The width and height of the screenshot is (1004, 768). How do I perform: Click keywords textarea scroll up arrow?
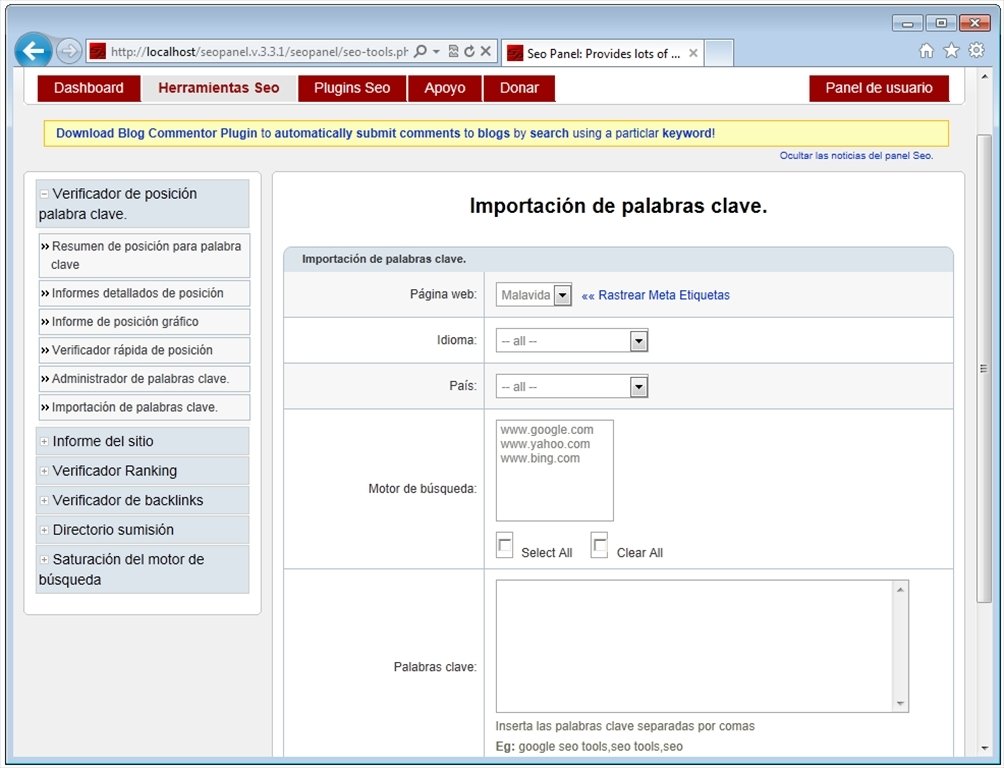(900, 589)
